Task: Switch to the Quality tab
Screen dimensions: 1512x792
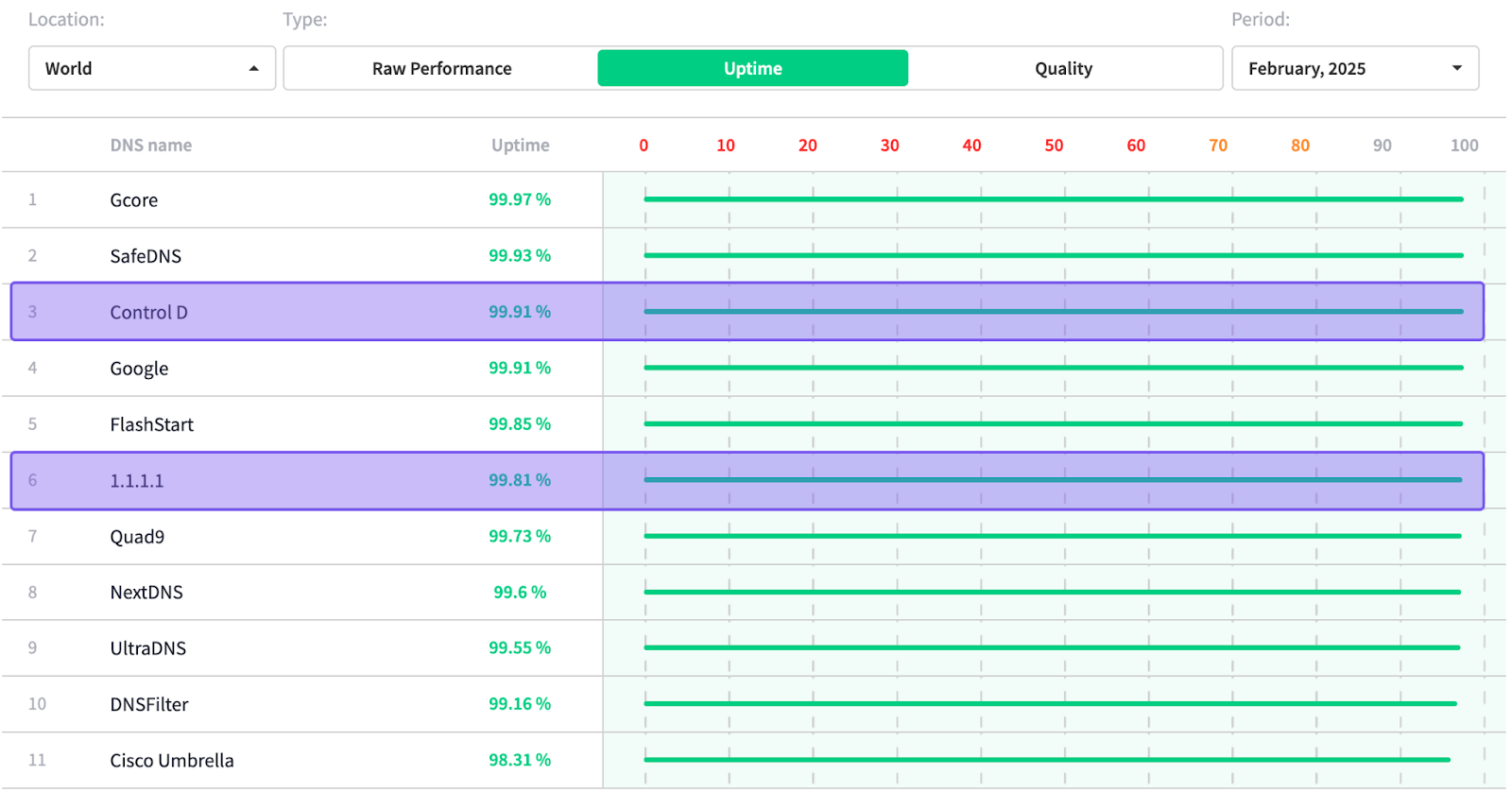Action: 1064,68
